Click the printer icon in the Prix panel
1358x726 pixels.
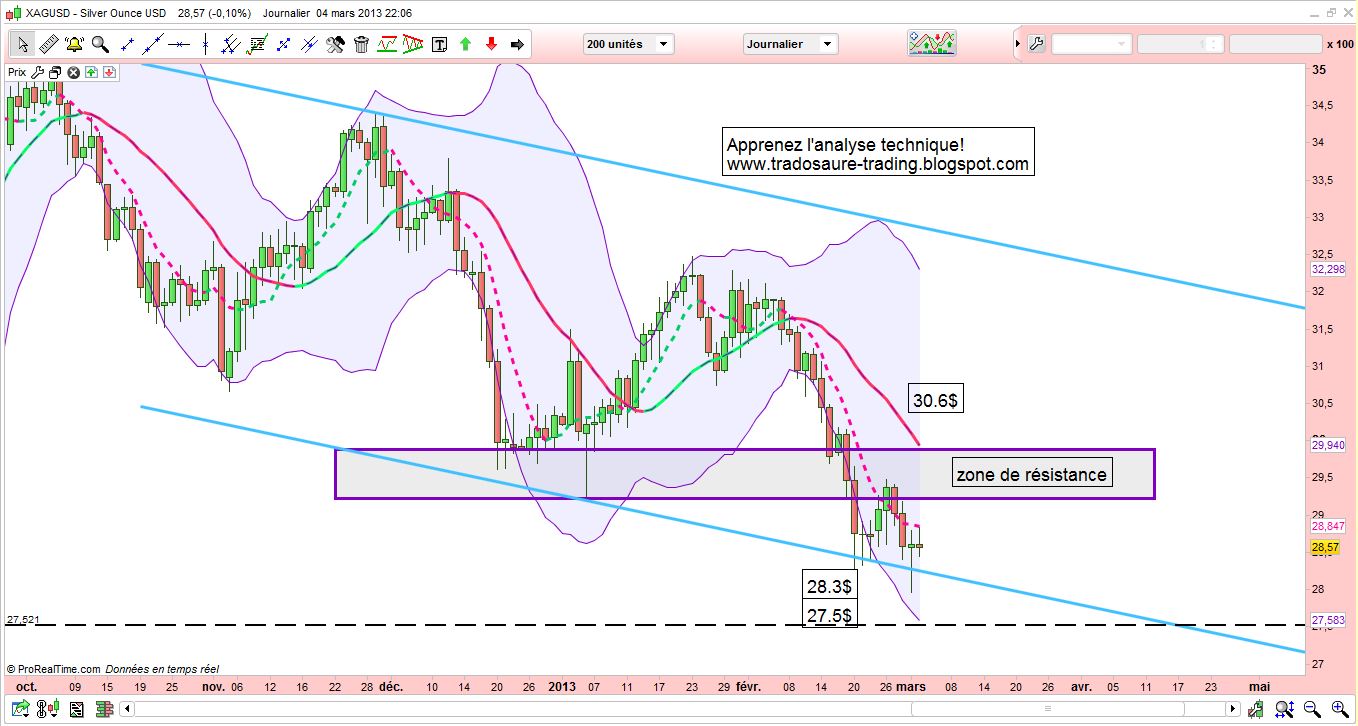[55, 72]
